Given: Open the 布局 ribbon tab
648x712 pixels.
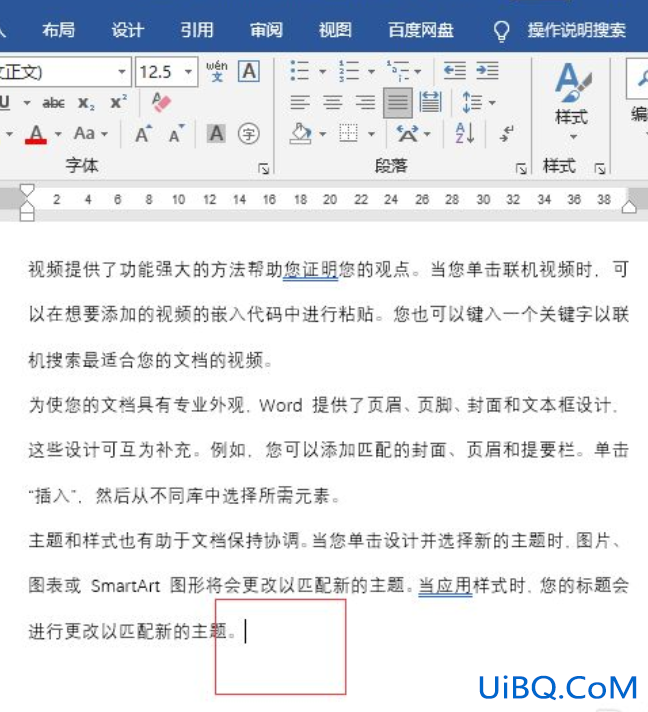Looking at the screenshot, I should pyautogui.click(x=58, y=30).
